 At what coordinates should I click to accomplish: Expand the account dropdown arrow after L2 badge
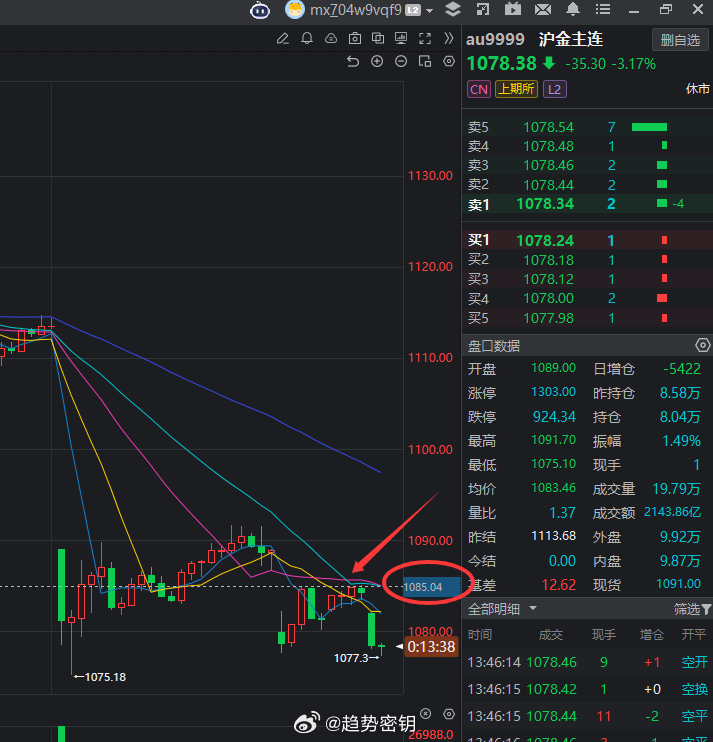point(429,10)
